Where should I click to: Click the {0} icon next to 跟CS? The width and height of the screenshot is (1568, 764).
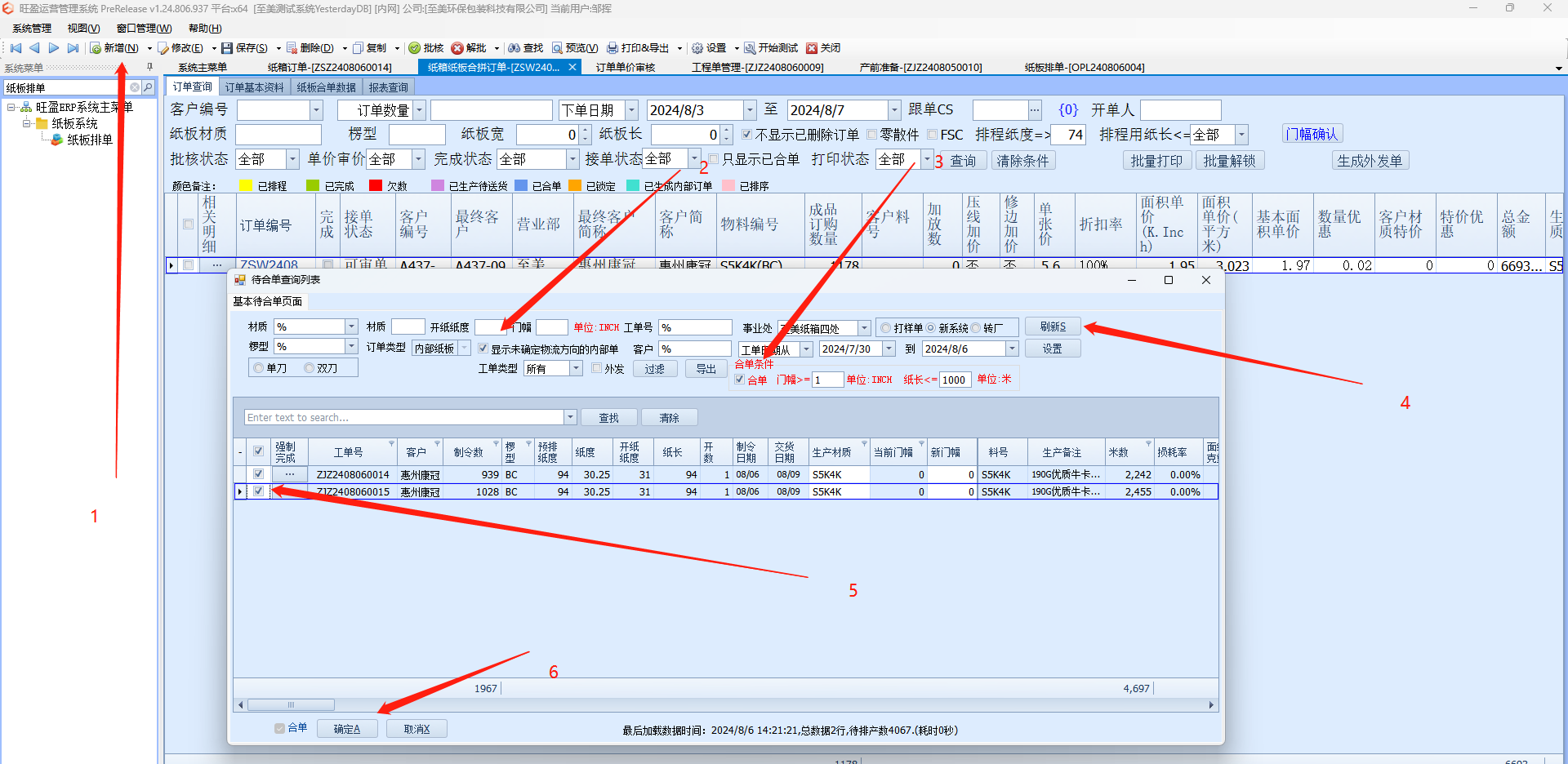(x=1068, y=109)
